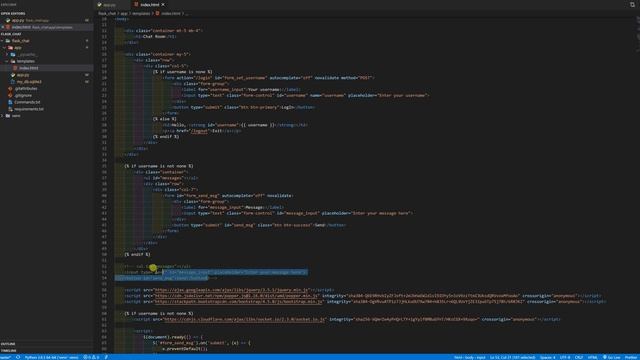This screenshot has height=360, width=640.
Task: Click the Python icon on app.py tab
Action: pos(100,4)
